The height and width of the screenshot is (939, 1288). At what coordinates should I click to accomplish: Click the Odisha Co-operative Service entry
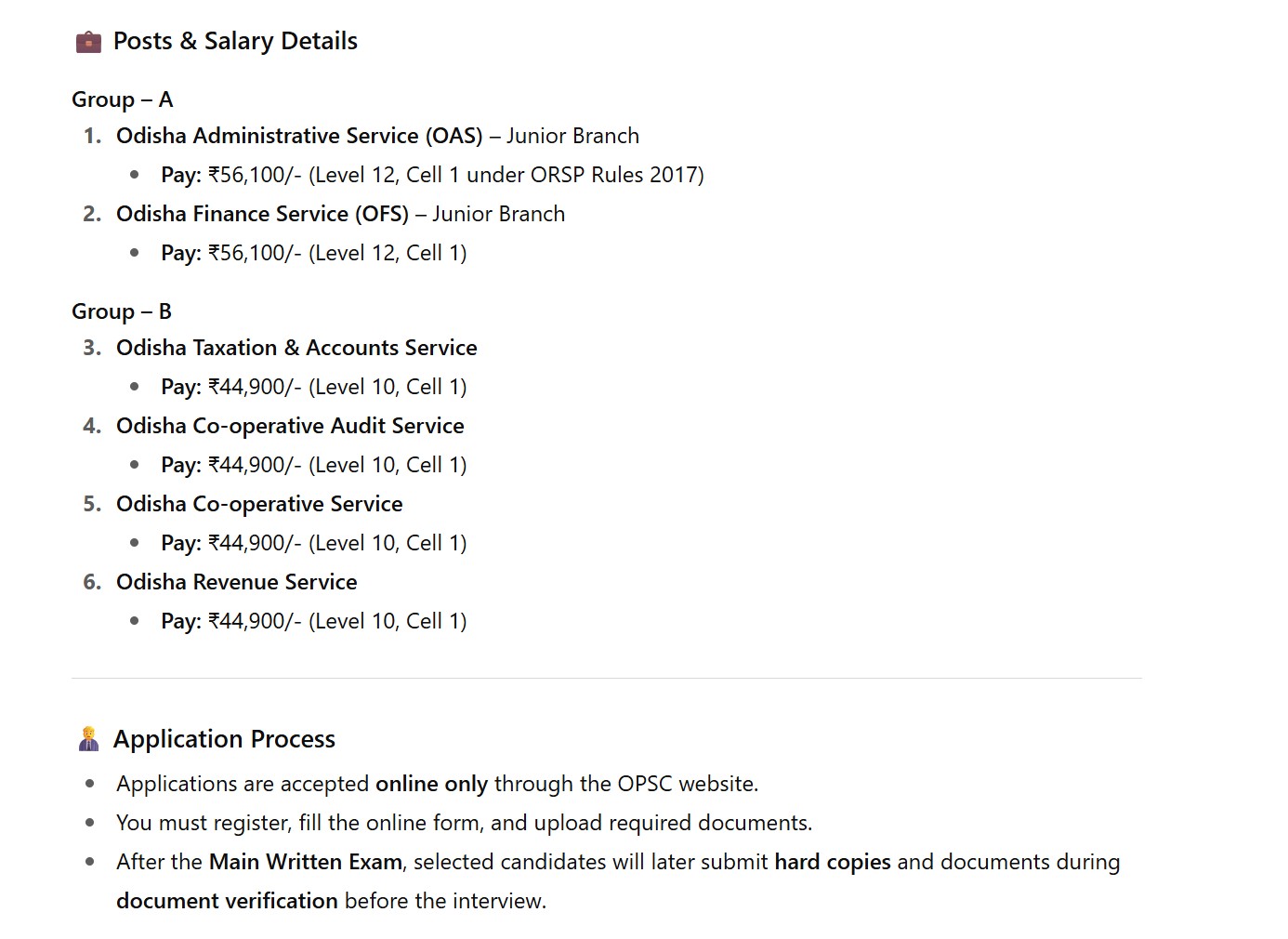tap(259, 504)
